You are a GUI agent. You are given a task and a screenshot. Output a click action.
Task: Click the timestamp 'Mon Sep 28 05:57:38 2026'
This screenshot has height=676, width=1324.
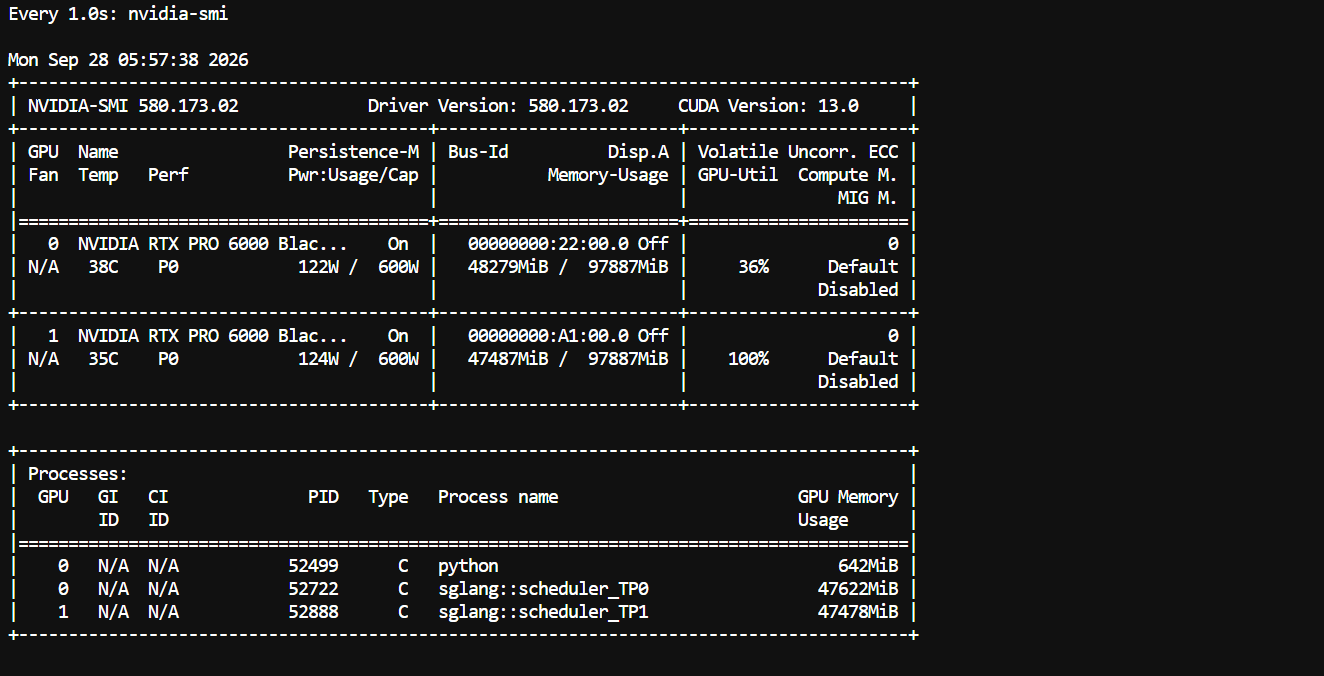(x=128, y=60)
